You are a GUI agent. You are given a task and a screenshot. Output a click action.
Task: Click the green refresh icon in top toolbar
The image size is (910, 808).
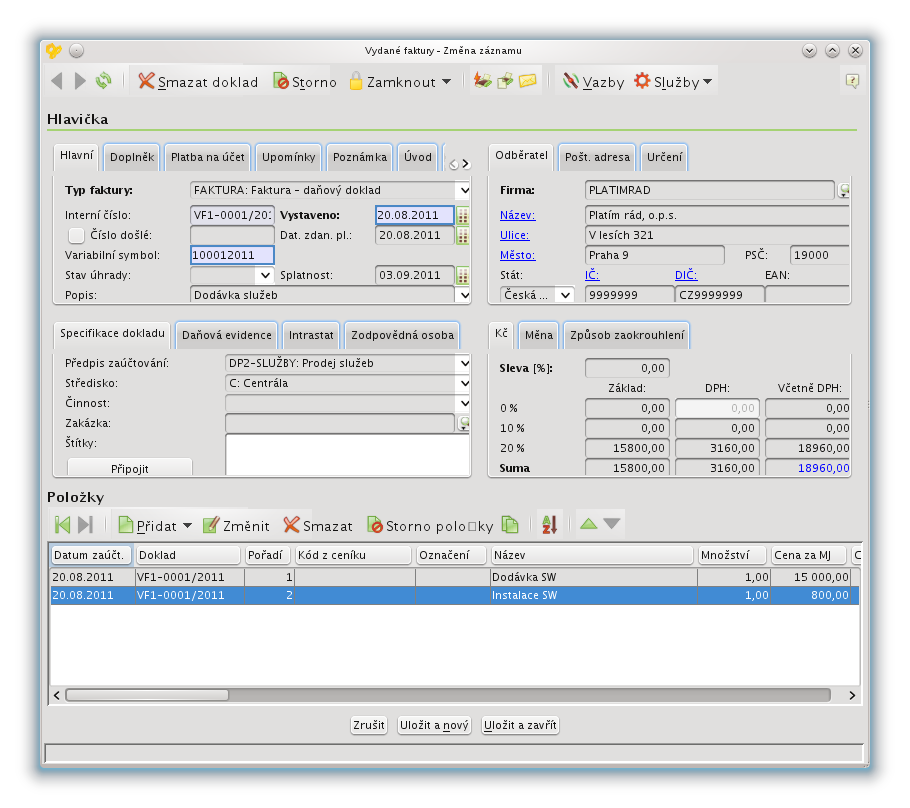104,81
